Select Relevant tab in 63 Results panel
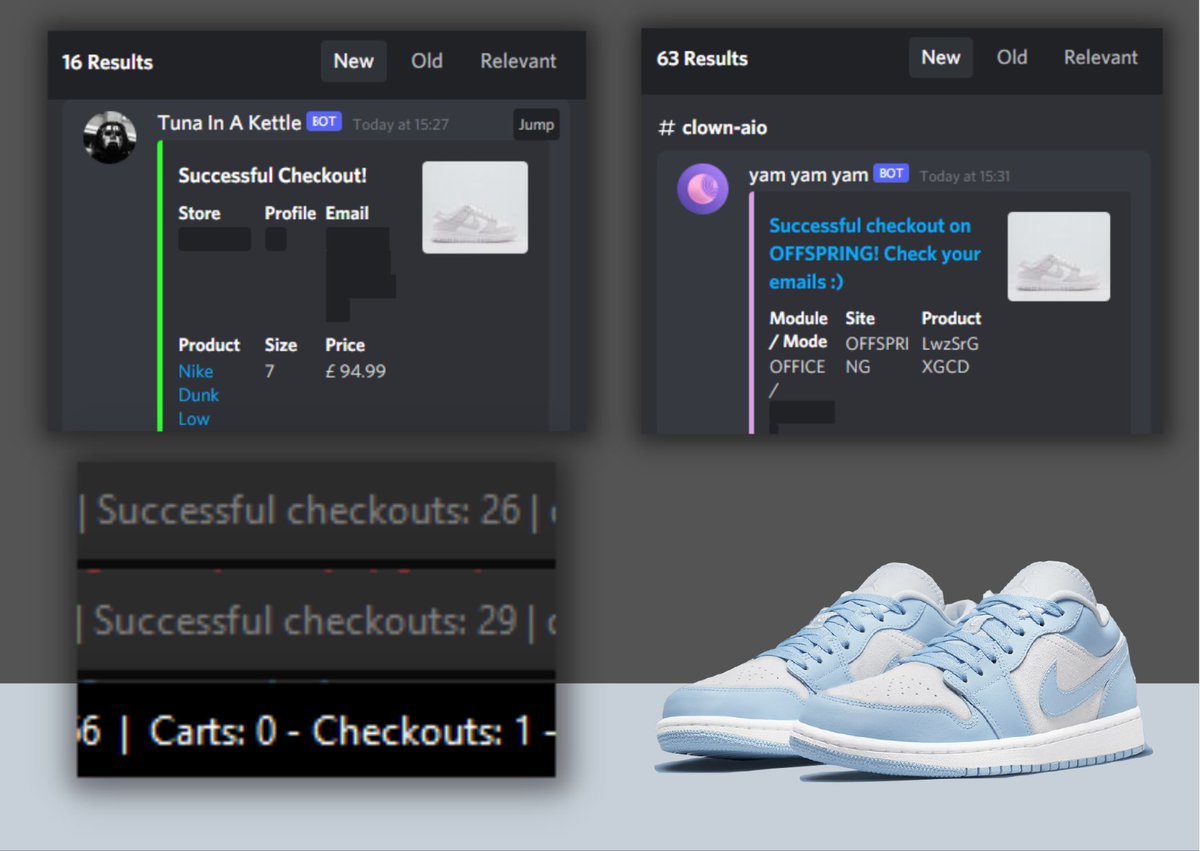This screenshot has height=851, width=1200. (1101, 57)
